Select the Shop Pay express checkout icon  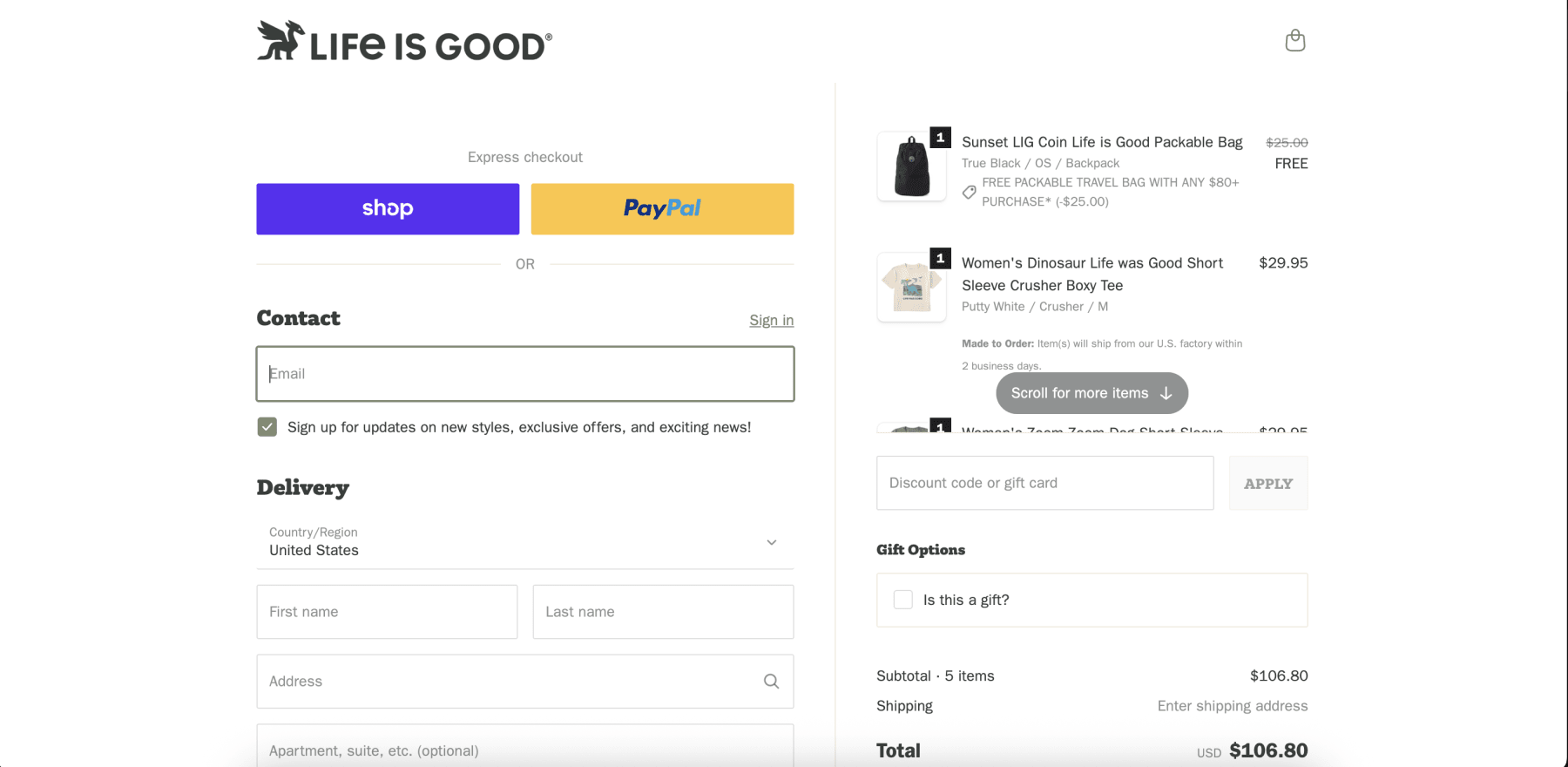click(x=387, y=208)
